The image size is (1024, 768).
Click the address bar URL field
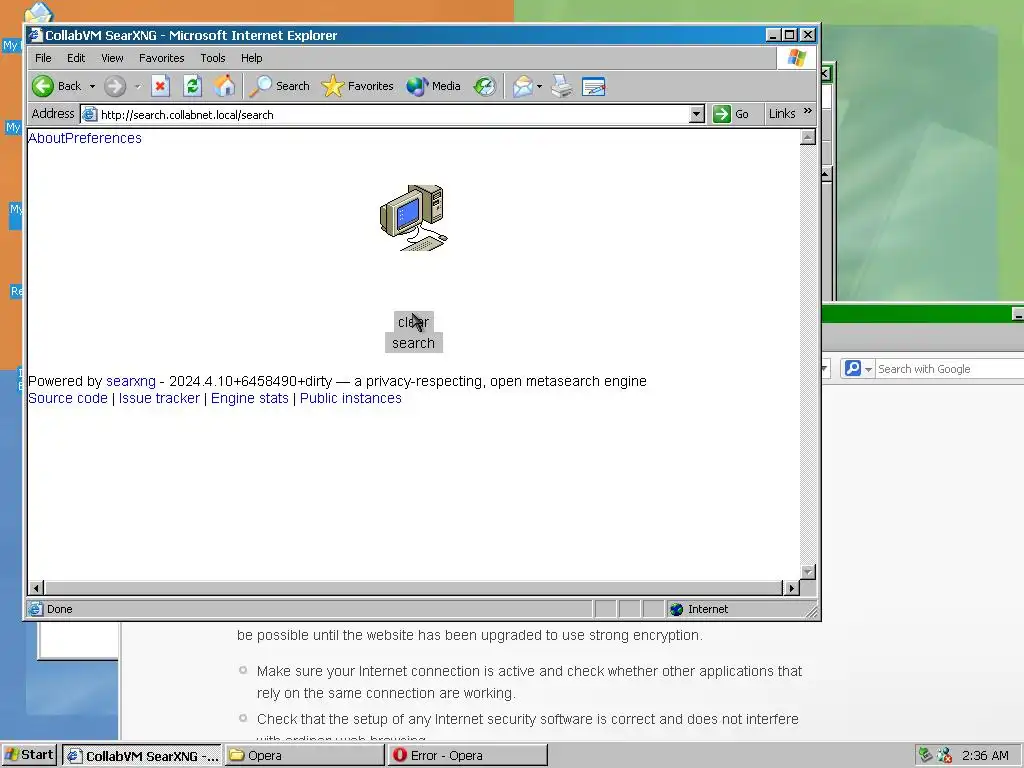pos(392,114)
